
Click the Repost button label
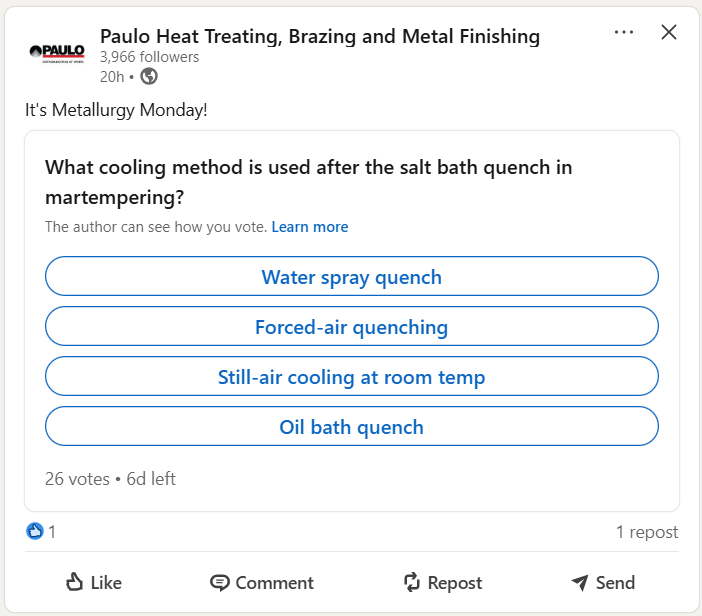click(454, 583)
